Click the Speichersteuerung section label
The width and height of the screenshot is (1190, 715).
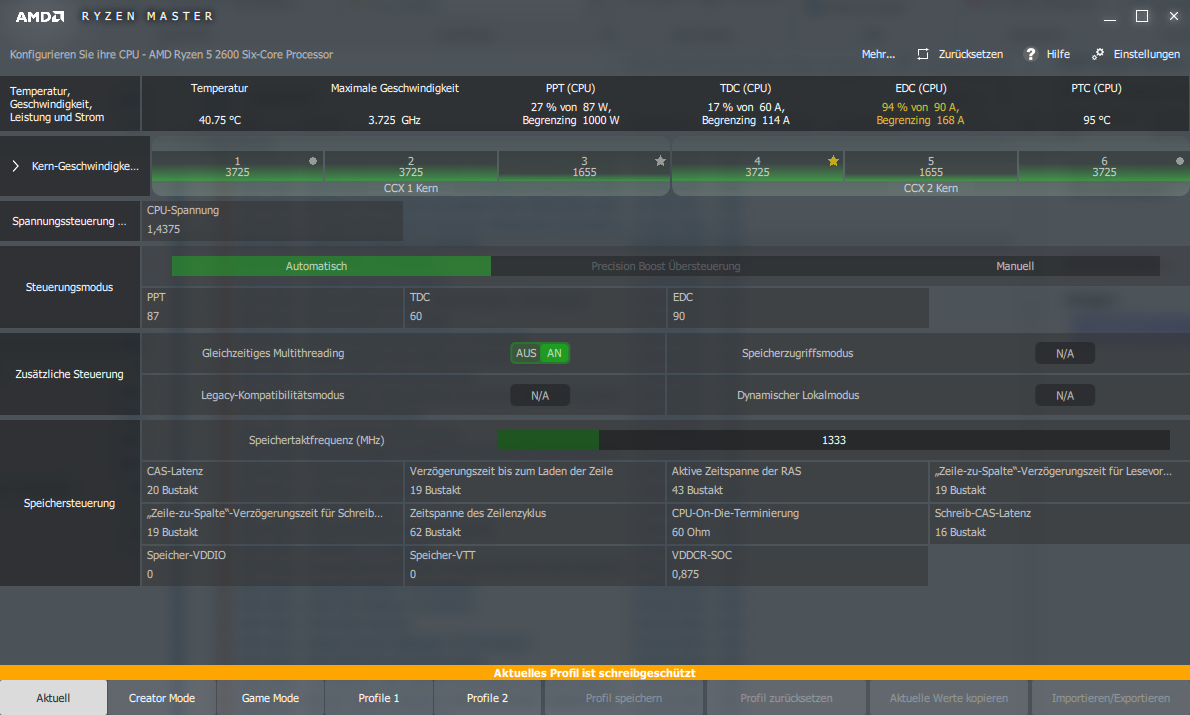tap(69, 503)
